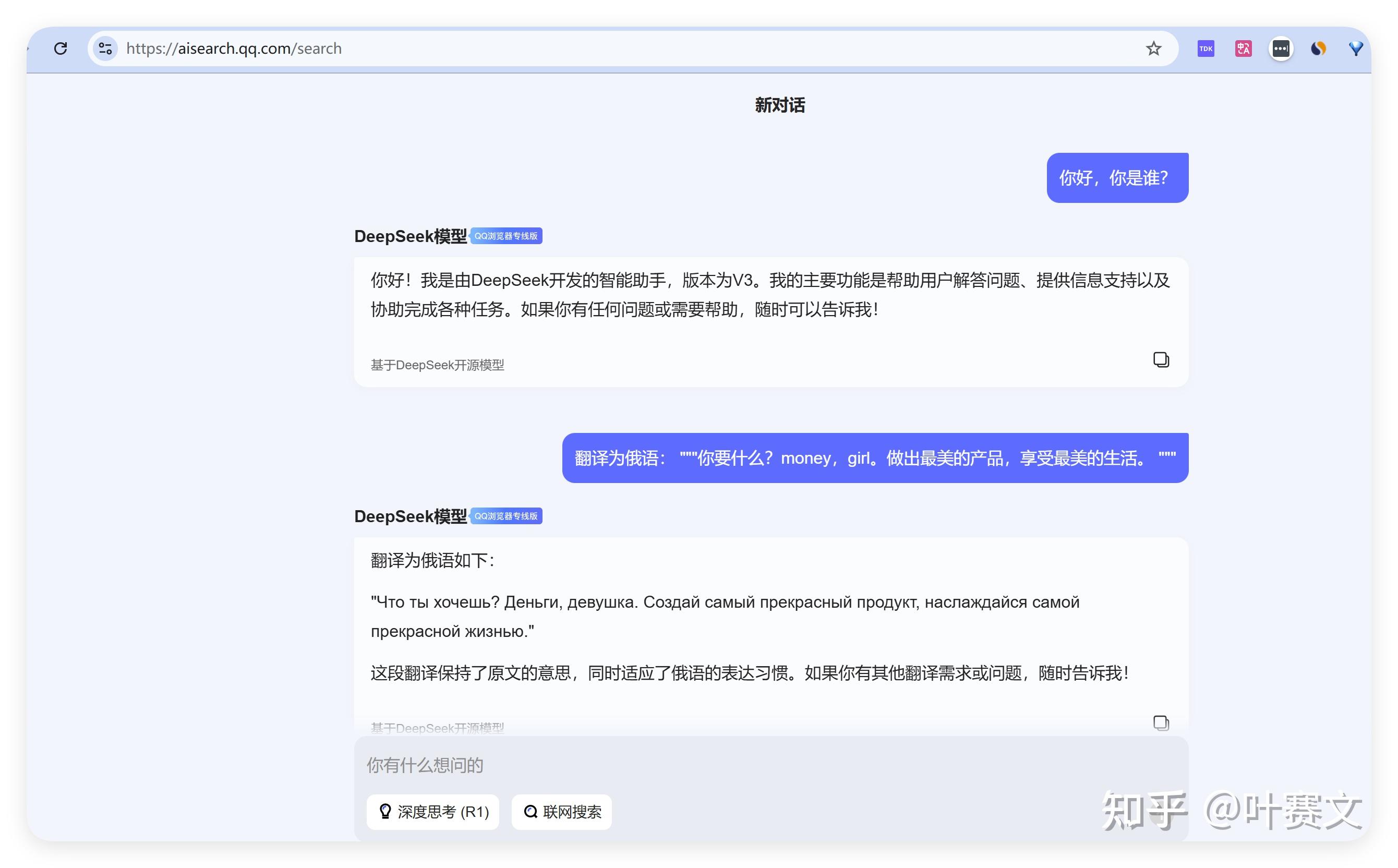The height and width of the screenshot is (868, 1398).
Task: Copy the first DeepSeek reply
Action: click(x=1161, y=359)
